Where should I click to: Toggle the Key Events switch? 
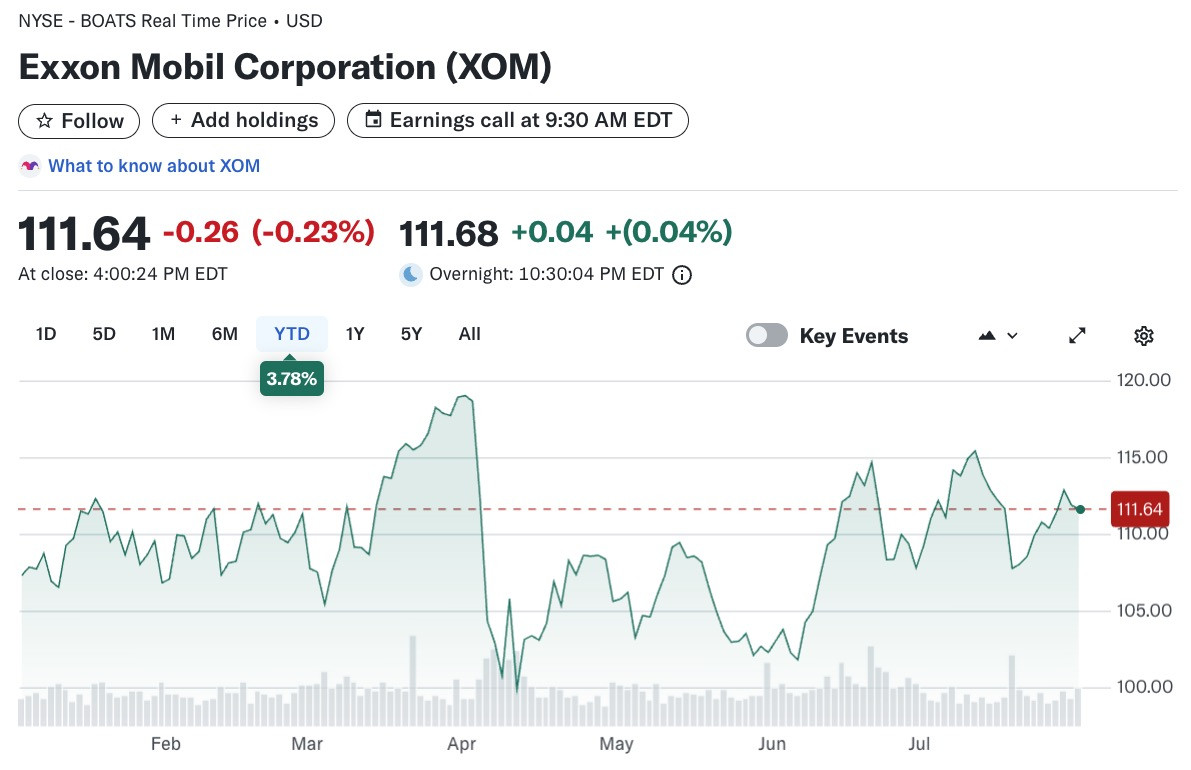[x=767, y=335]
